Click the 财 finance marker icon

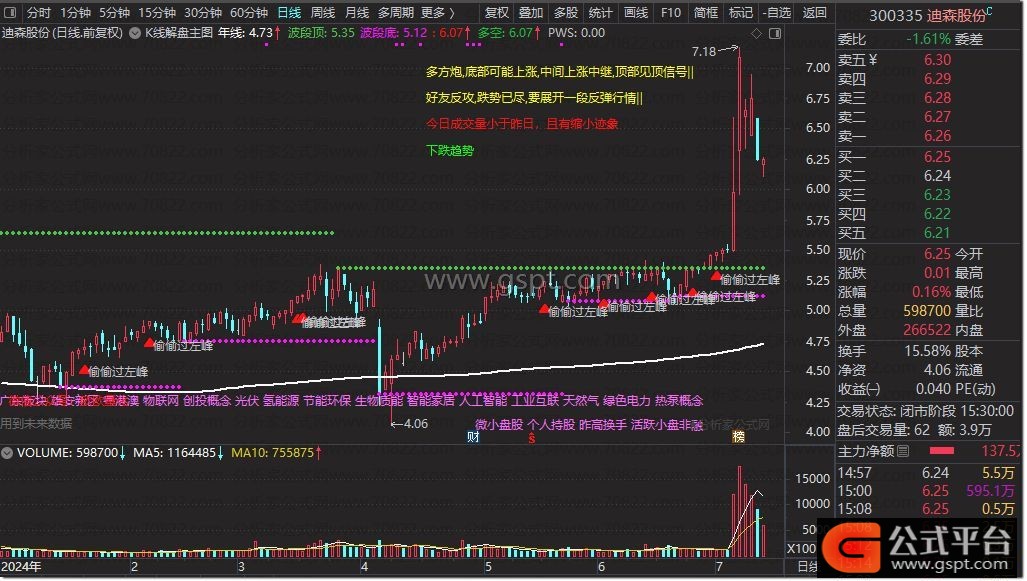(x=474, y=437)
